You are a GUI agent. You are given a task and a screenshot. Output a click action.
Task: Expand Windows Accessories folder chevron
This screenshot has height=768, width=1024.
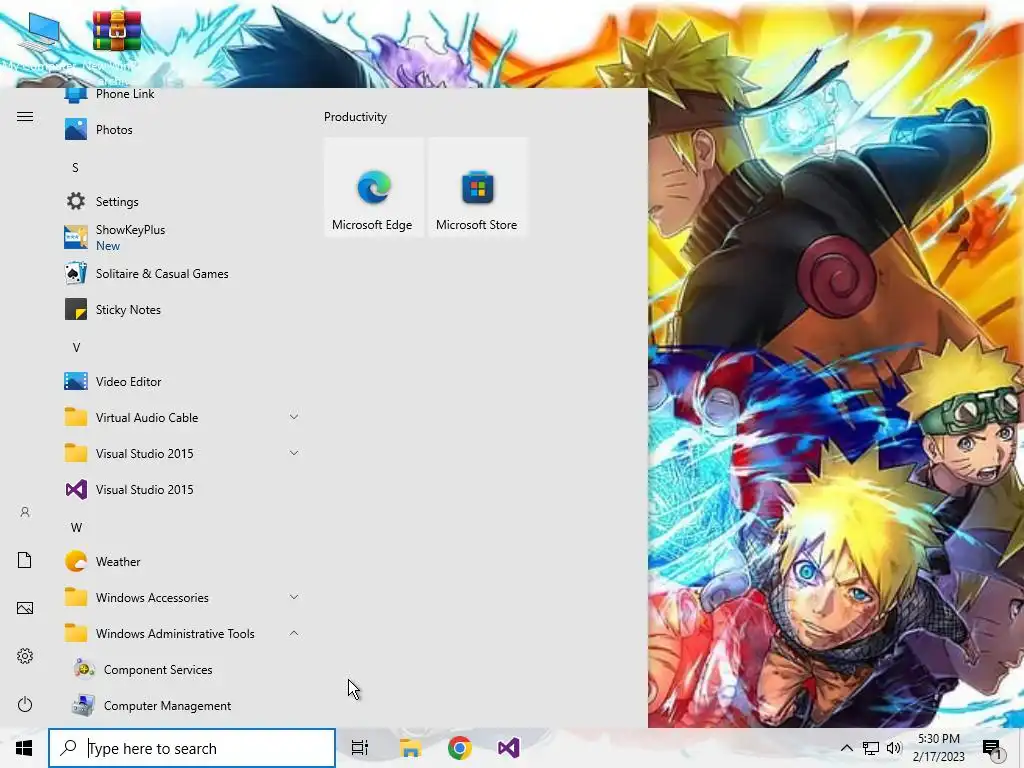(x=294, y=597)
